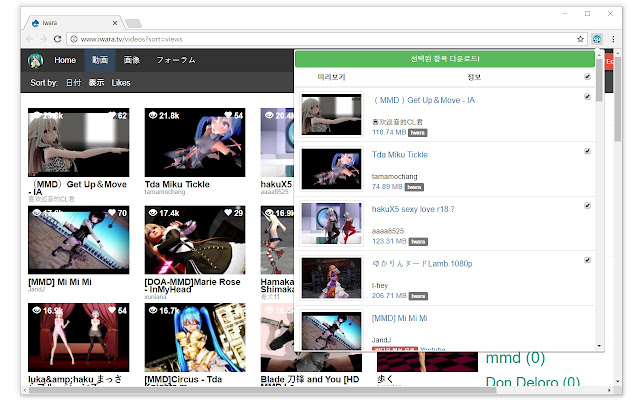Uncheck the Lamb.1080p item checkbox
The height and width of the screenshot is (400, 640).
587,260
